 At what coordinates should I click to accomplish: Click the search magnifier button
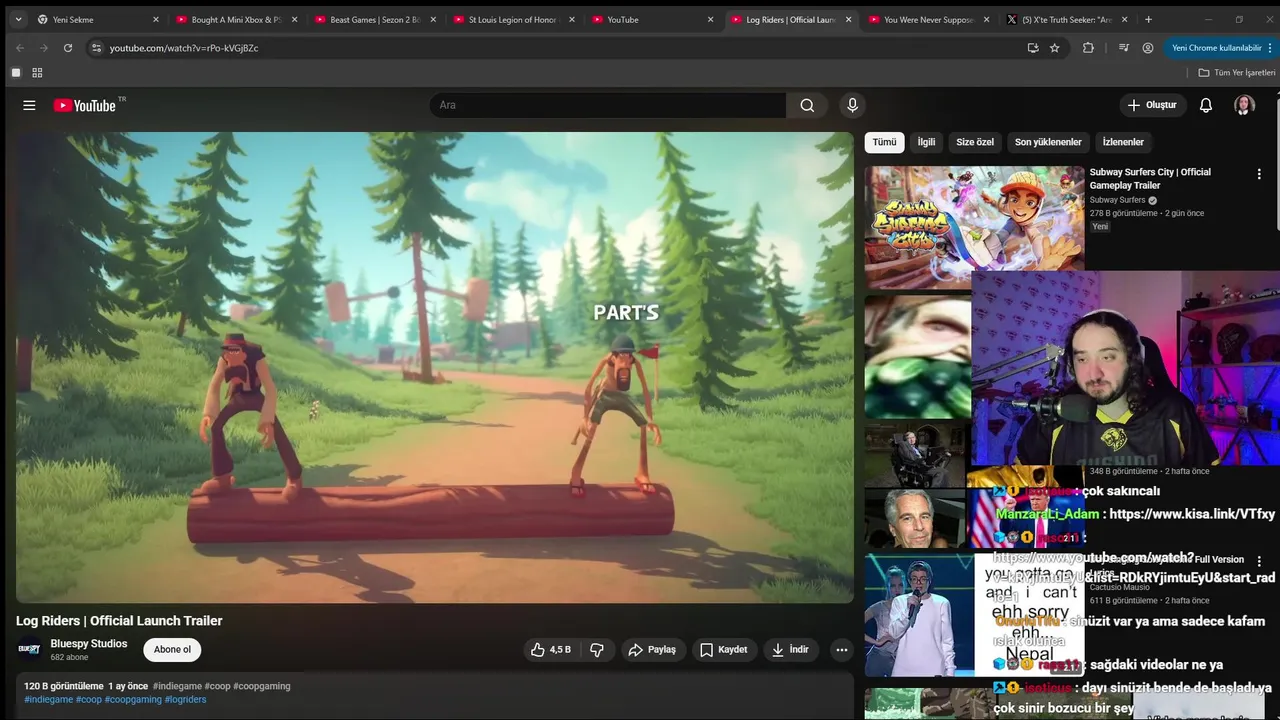(x=807, y=105)
